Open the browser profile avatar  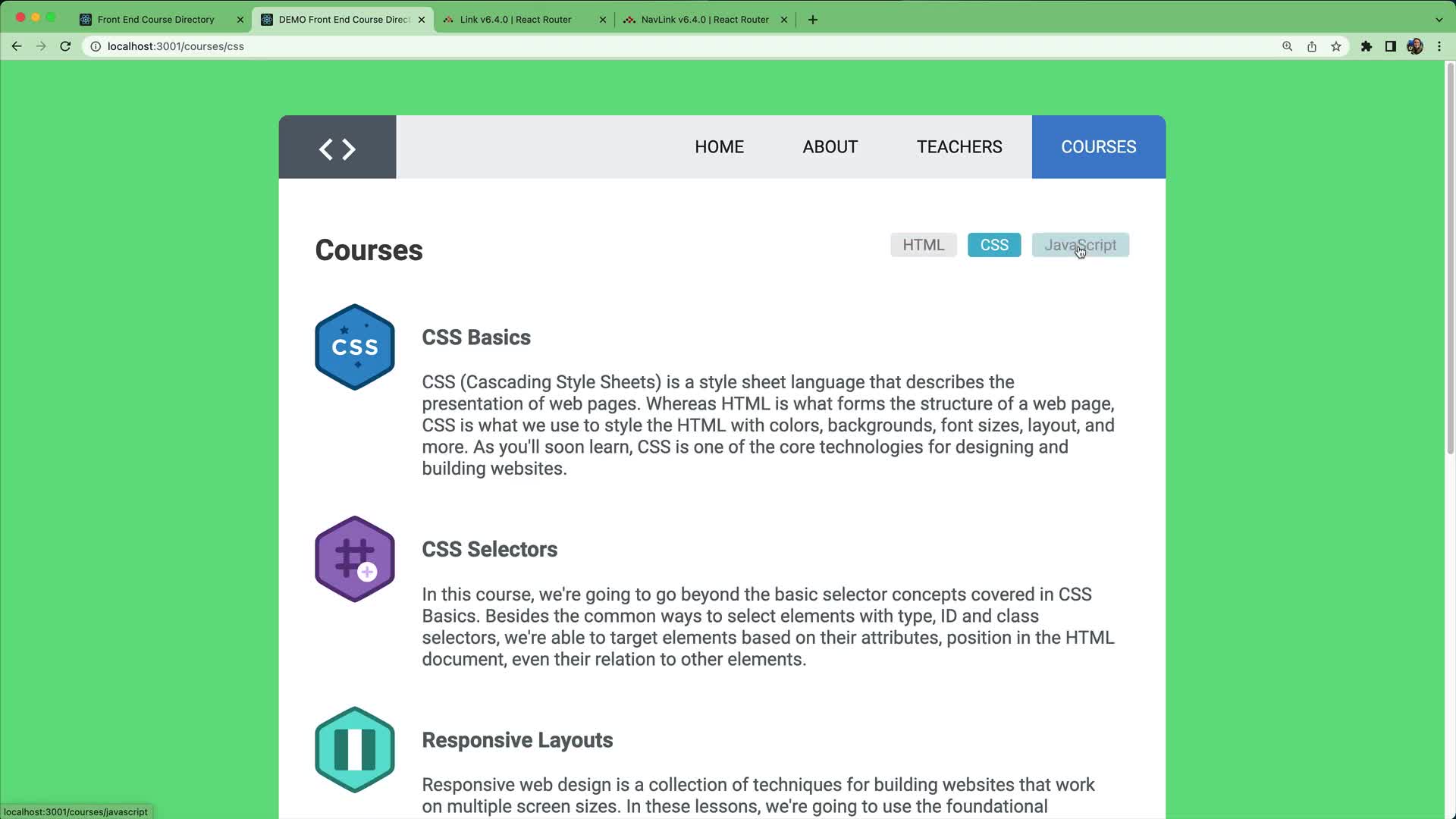pos(1415,46)
